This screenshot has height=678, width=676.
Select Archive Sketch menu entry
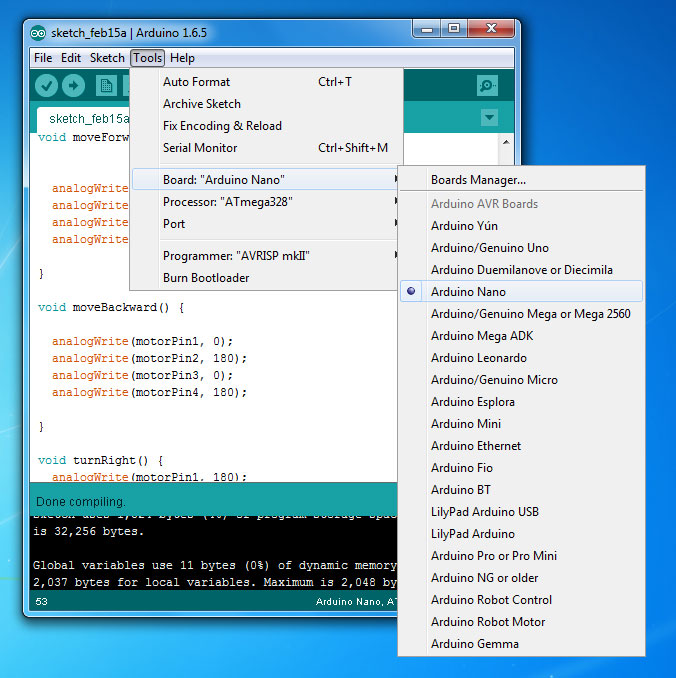(x=265, y=104)
